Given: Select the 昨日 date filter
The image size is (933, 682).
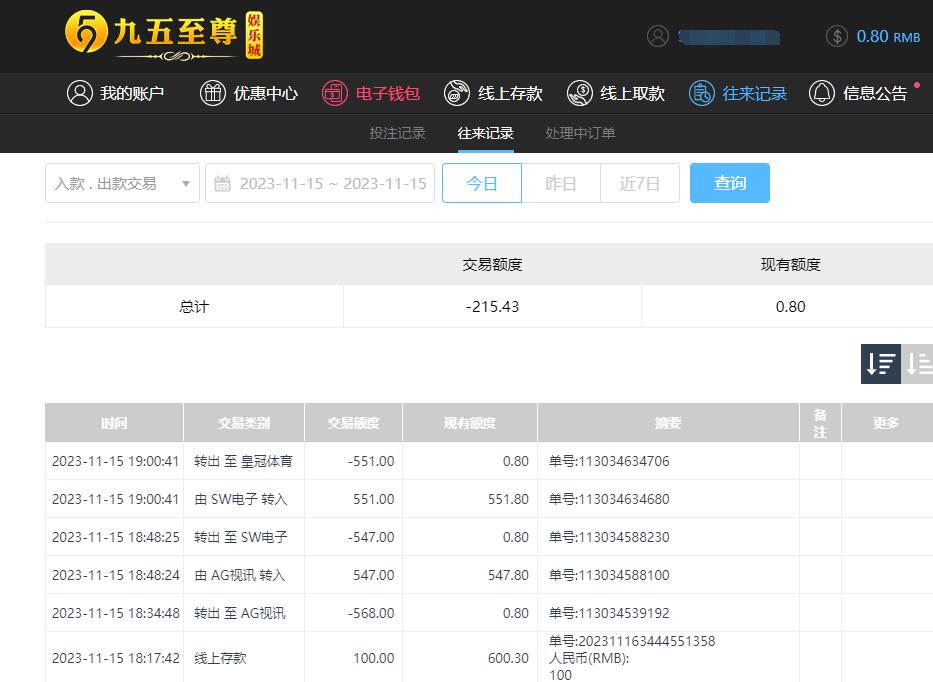Looking at the screenshot, I should (561, 183).
